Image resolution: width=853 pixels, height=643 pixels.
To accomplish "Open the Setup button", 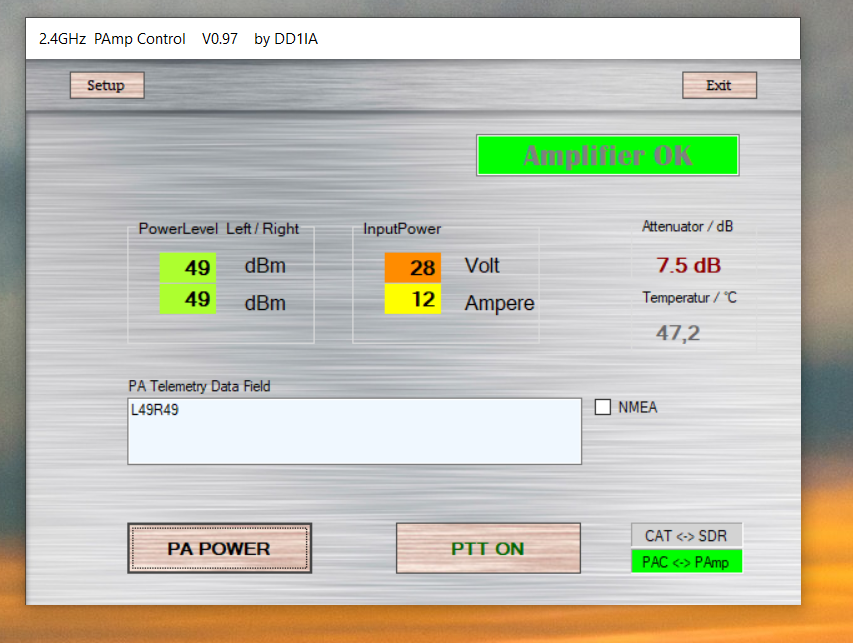I will (x=107, y=85).
